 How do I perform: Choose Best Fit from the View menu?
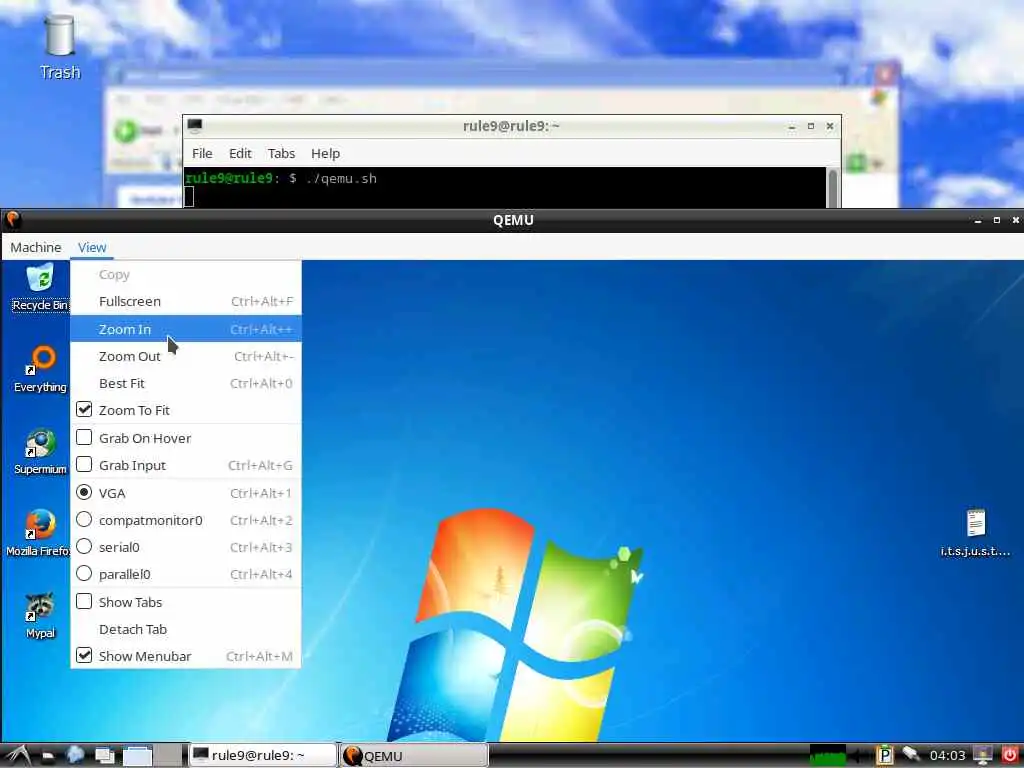[x=185, y=383]
